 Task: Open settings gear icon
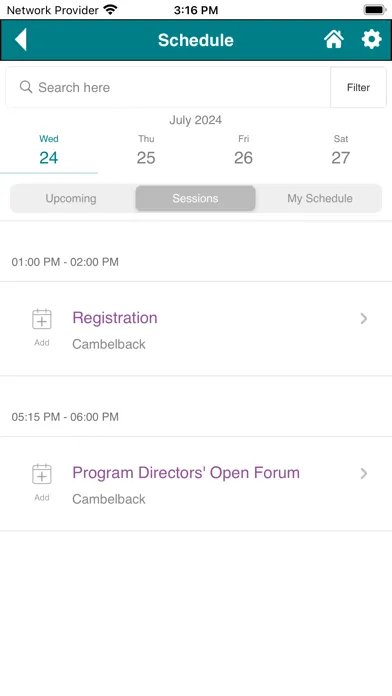click(372, 40)
